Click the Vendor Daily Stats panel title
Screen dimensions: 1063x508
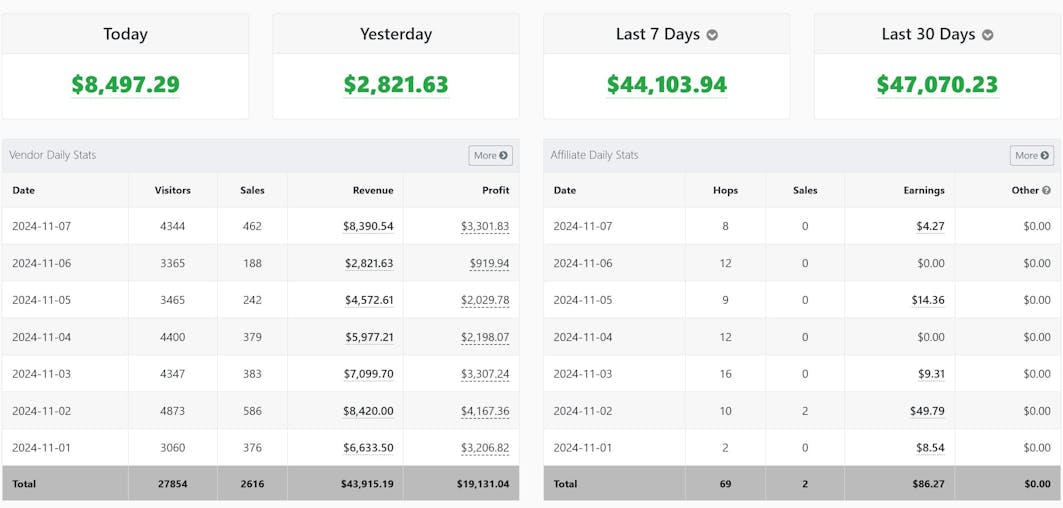click(53, 155)
